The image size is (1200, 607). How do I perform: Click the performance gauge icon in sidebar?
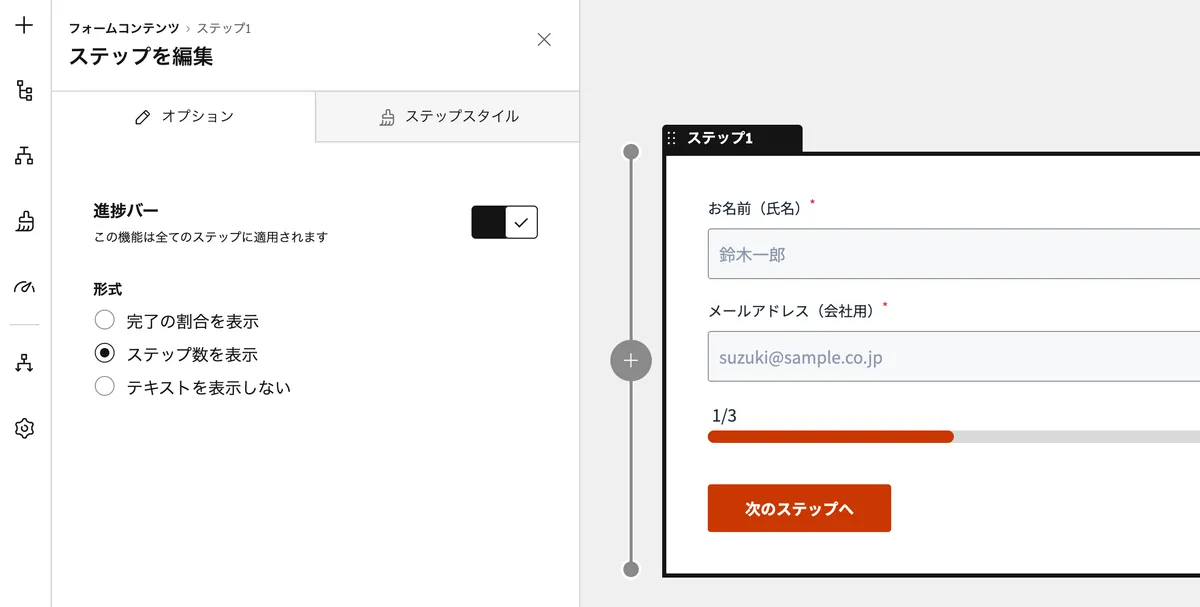coord(22,287)
